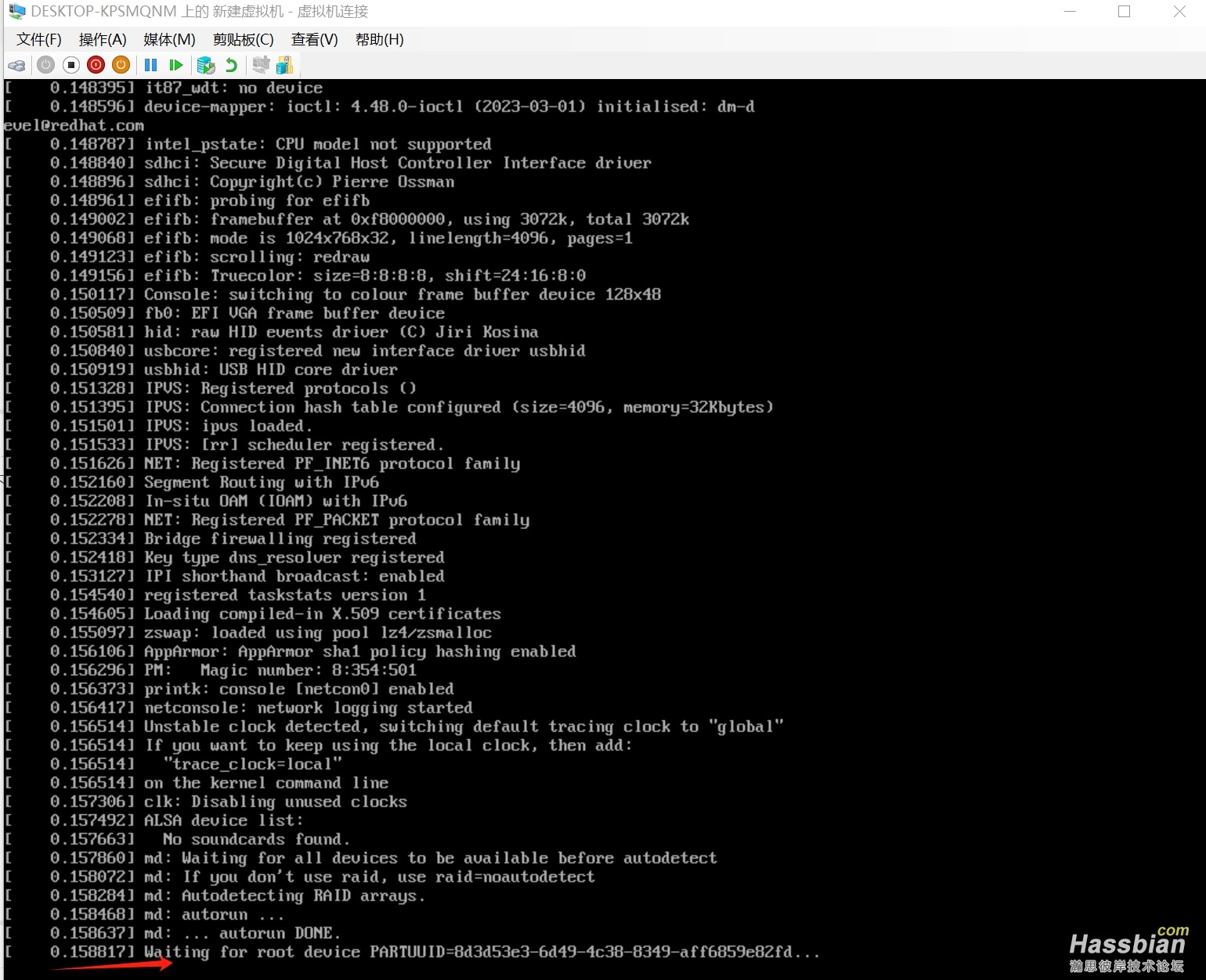Screen dimensions: 1206x980
Task: Send Ctrl+Alt+Del with the keys icon
Action: pos(16,65)
